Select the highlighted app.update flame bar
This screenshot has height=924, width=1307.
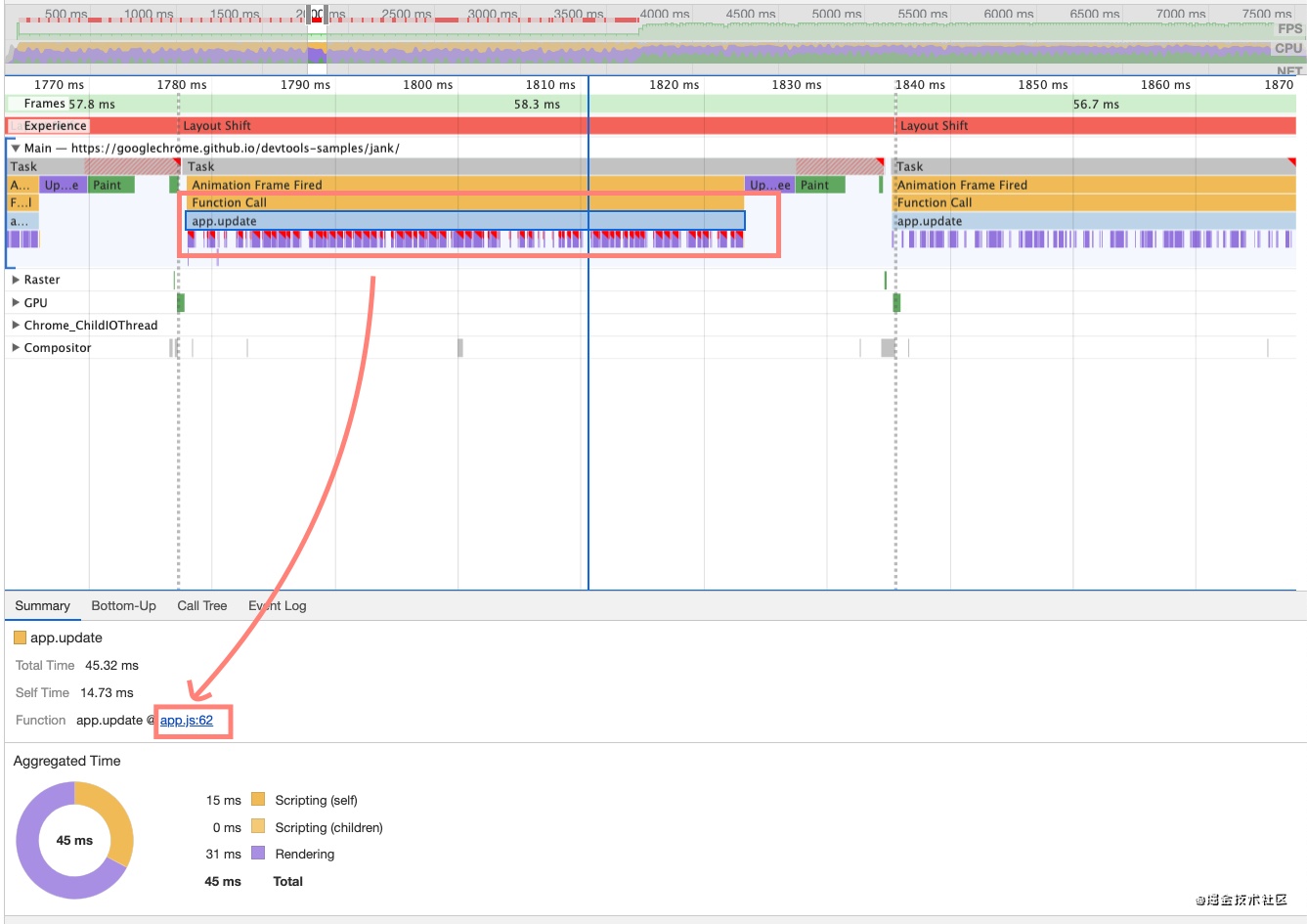(465, 221)
